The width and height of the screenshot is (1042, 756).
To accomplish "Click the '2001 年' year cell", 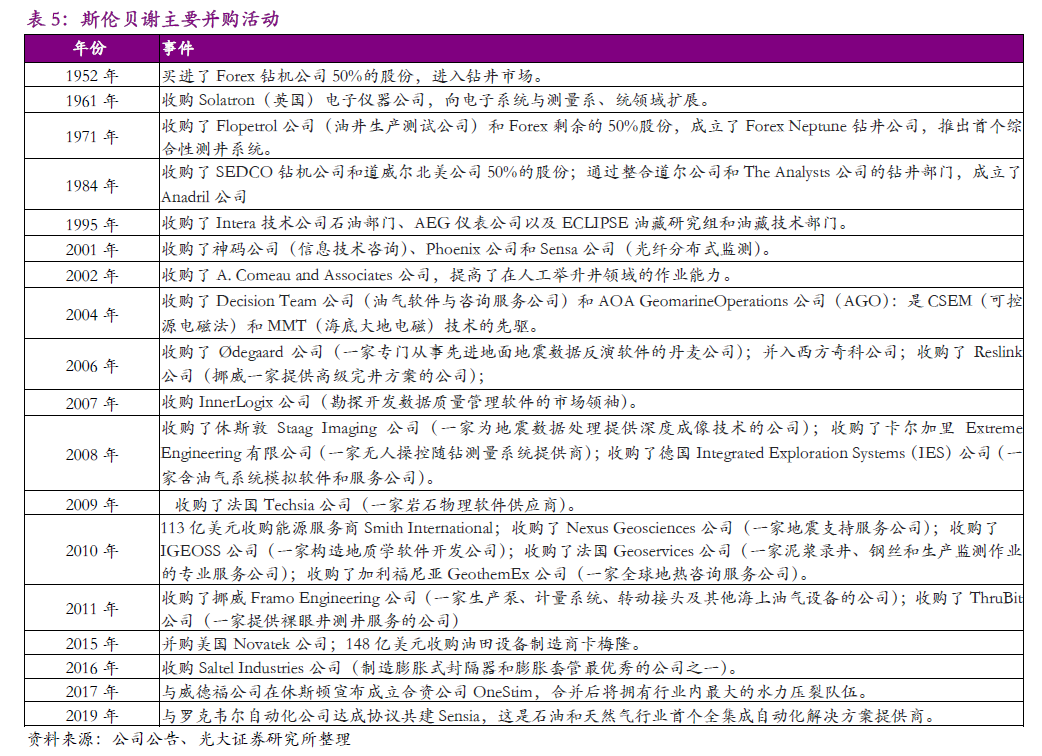I will (x=92, y=250).
